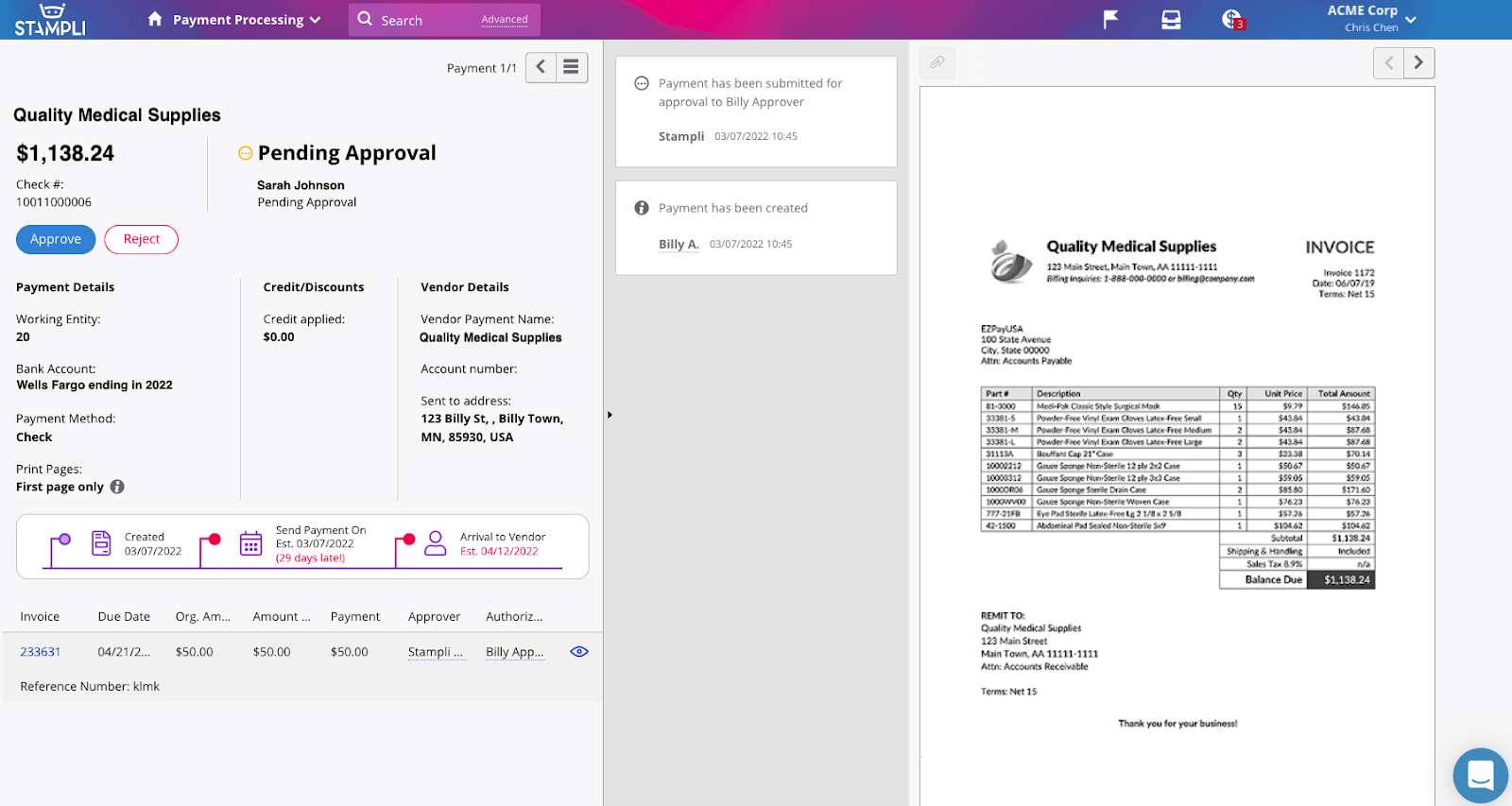Image resolution: width=1512 pixels, height=806 pixels.
Task: Click the Print Pages info icon
Action: pos(117,487)
